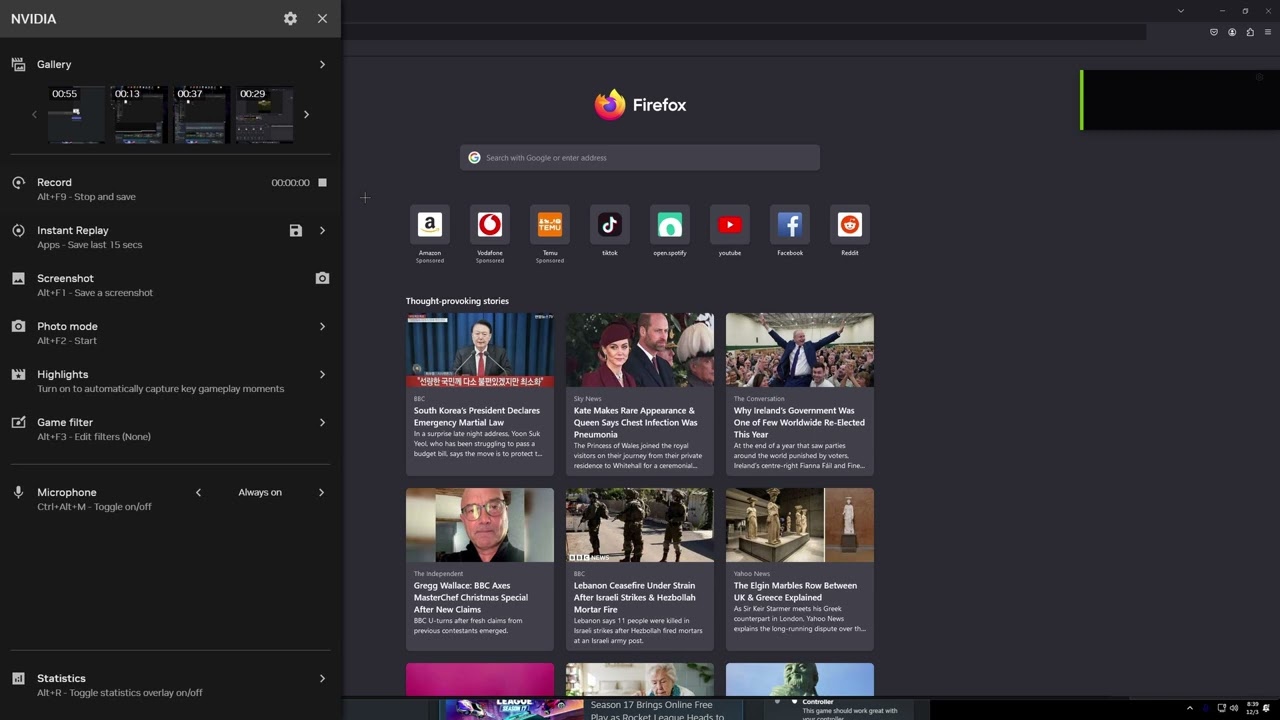This screenshot has height=720, width=1280.
Task: Click the Always on microphone value
Action: click(260, 492)
